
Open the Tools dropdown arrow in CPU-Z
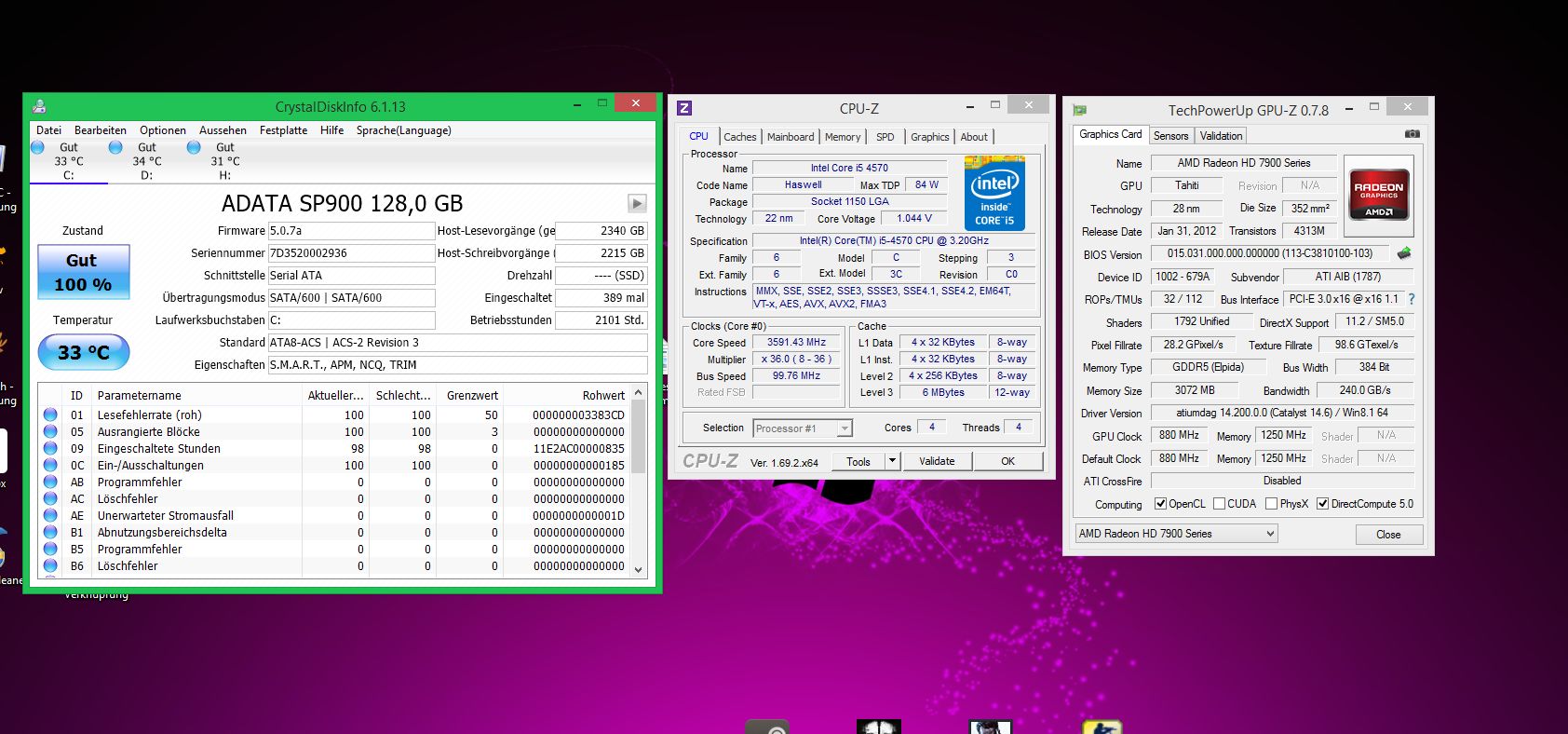892,460
